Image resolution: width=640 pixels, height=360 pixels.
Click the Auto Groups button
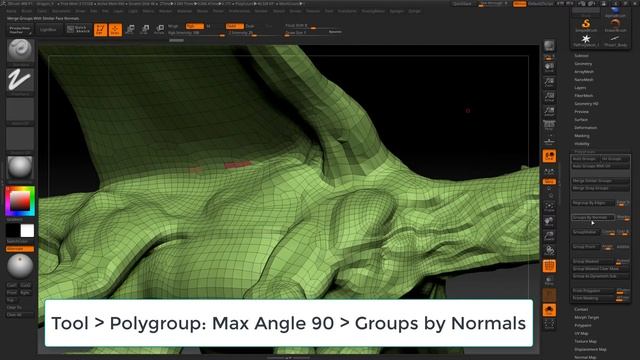coord(585,159)
